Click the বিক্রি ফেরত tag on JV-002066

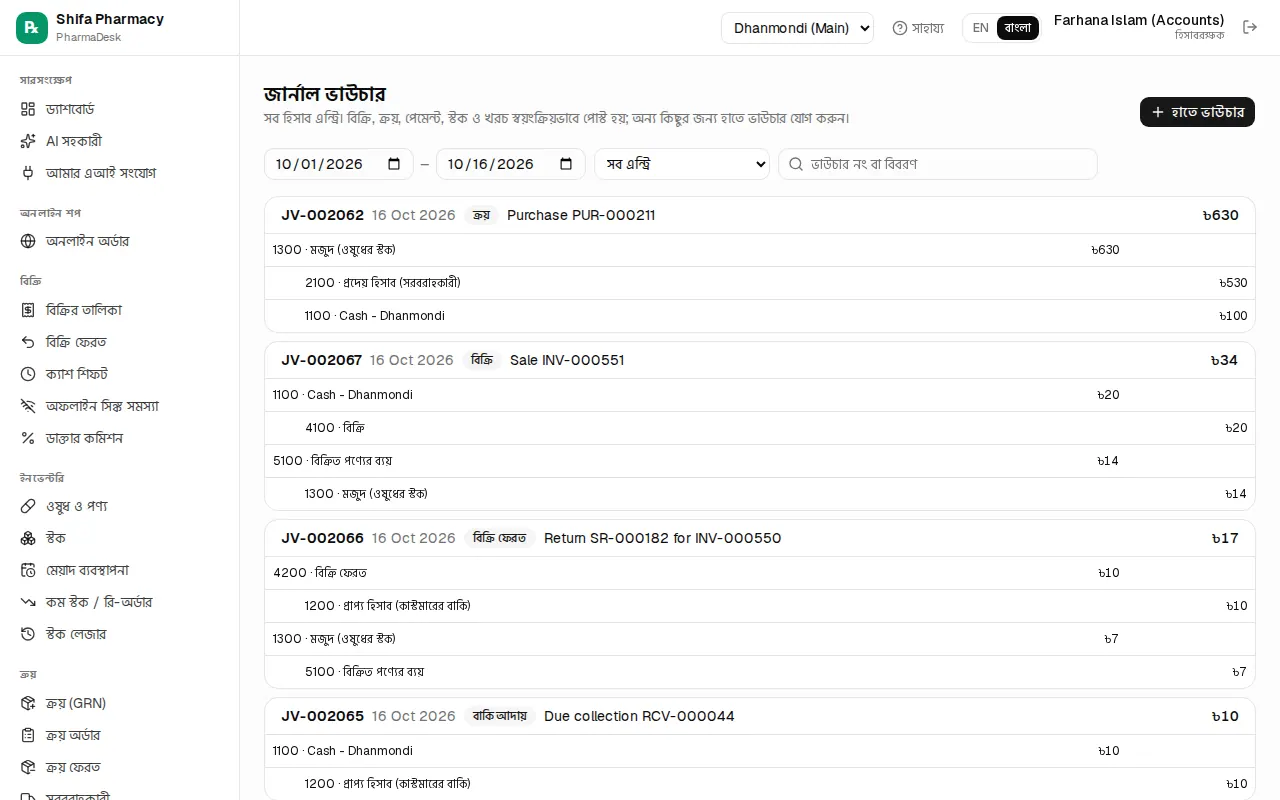coord(500,538)
